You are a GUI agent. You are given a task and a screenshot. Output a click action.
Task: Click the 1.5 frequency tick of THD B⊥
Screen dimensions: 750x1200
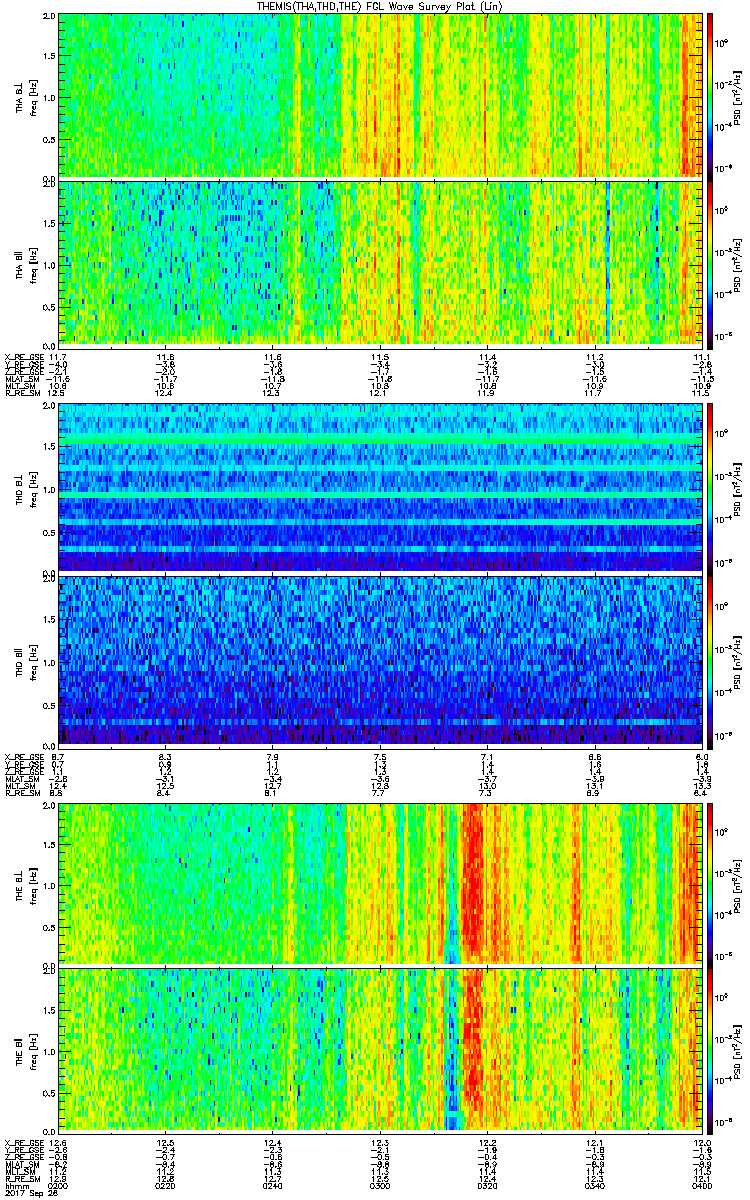[x=48, y=448]
